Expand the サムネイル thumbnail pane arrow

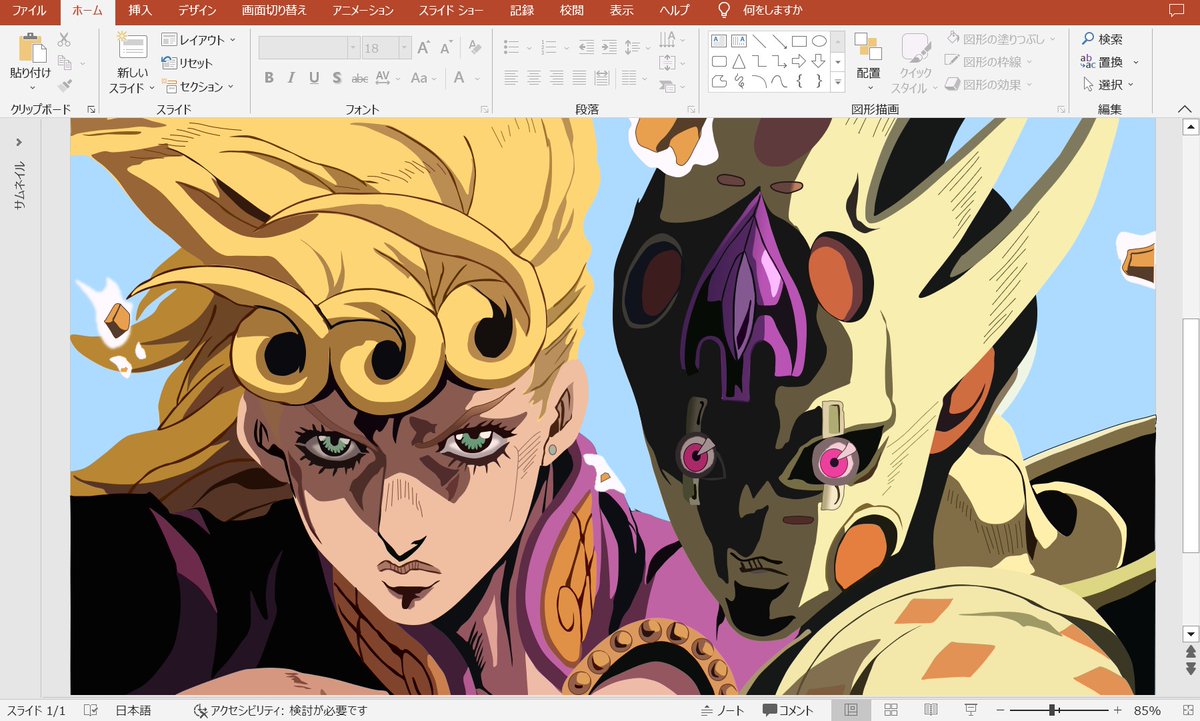[20, 141]
